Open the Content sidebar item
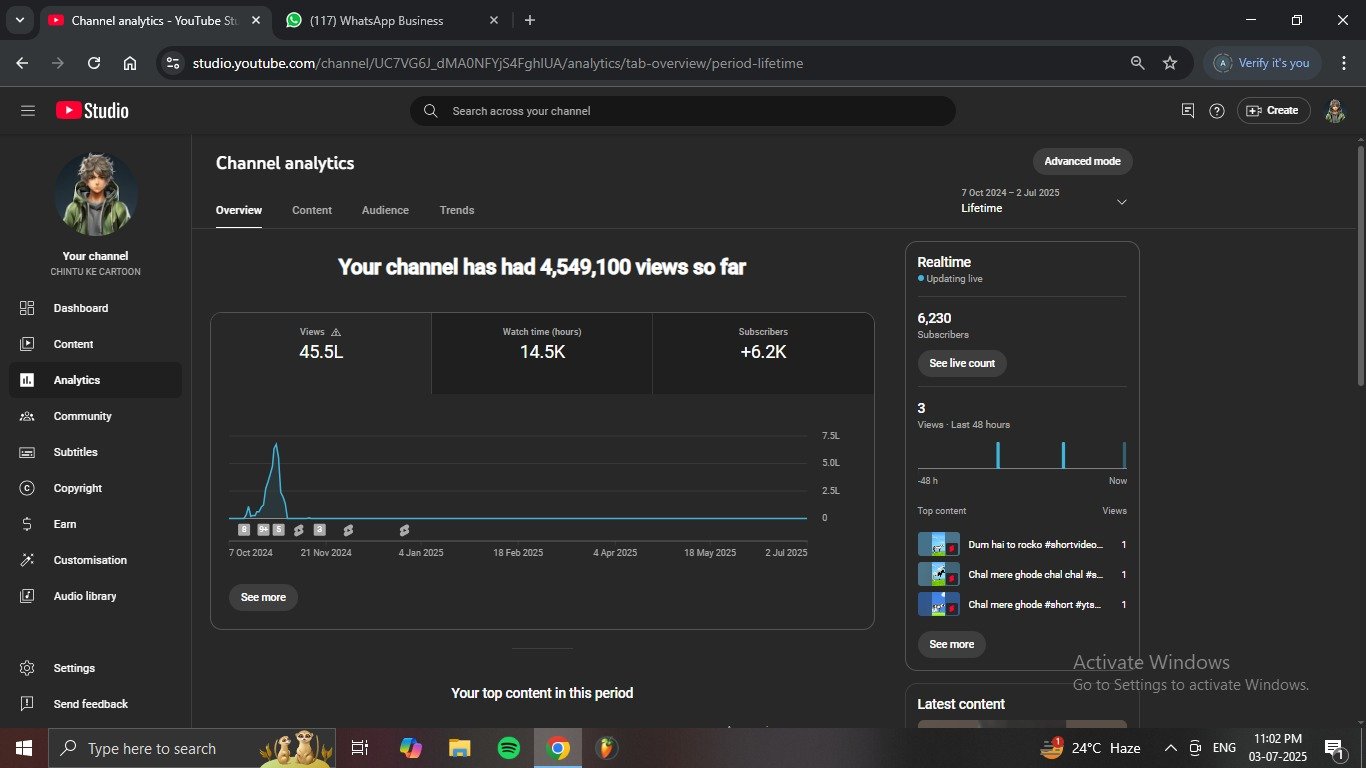Viewport: 1366px width, 768px height. pos(96,344)
